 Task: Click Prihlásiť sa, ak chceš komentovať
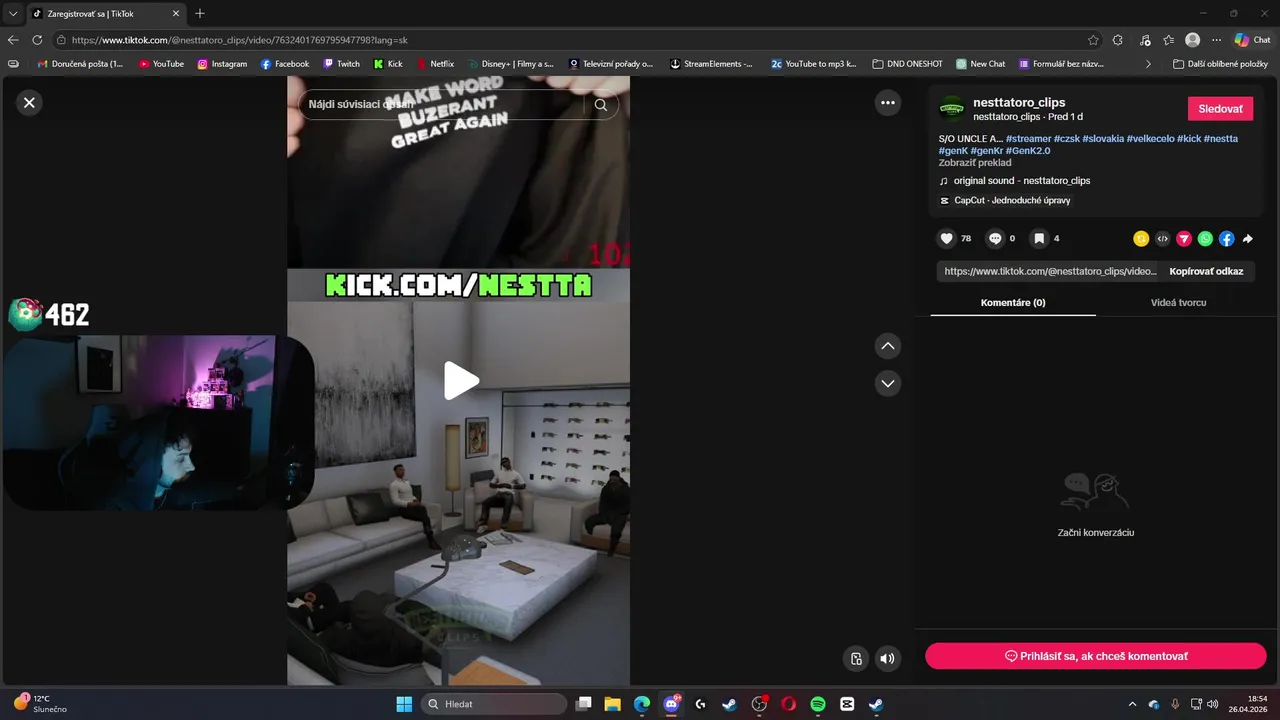click(x=1096, y=656)
